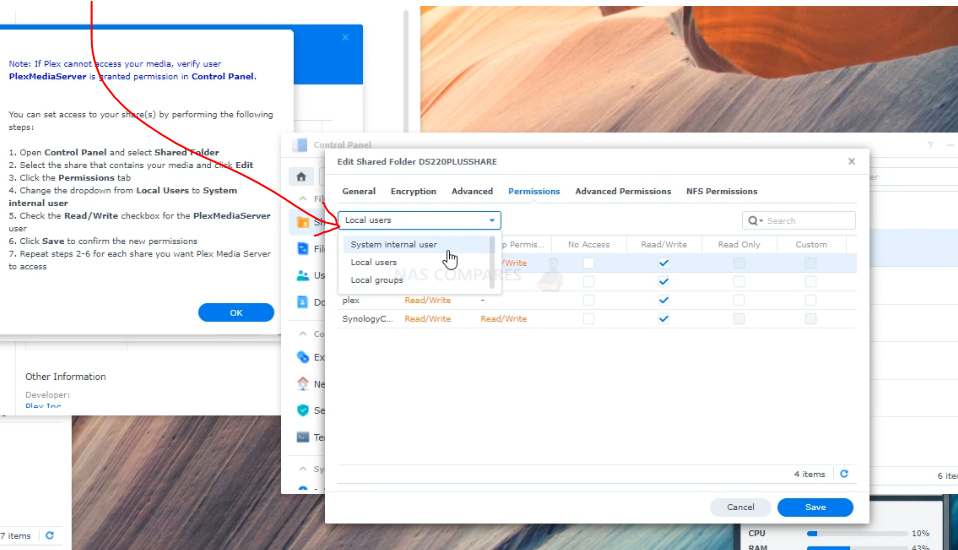Click the '7 items' count in Package Center

pyautogui.click(x=16, y=536)
